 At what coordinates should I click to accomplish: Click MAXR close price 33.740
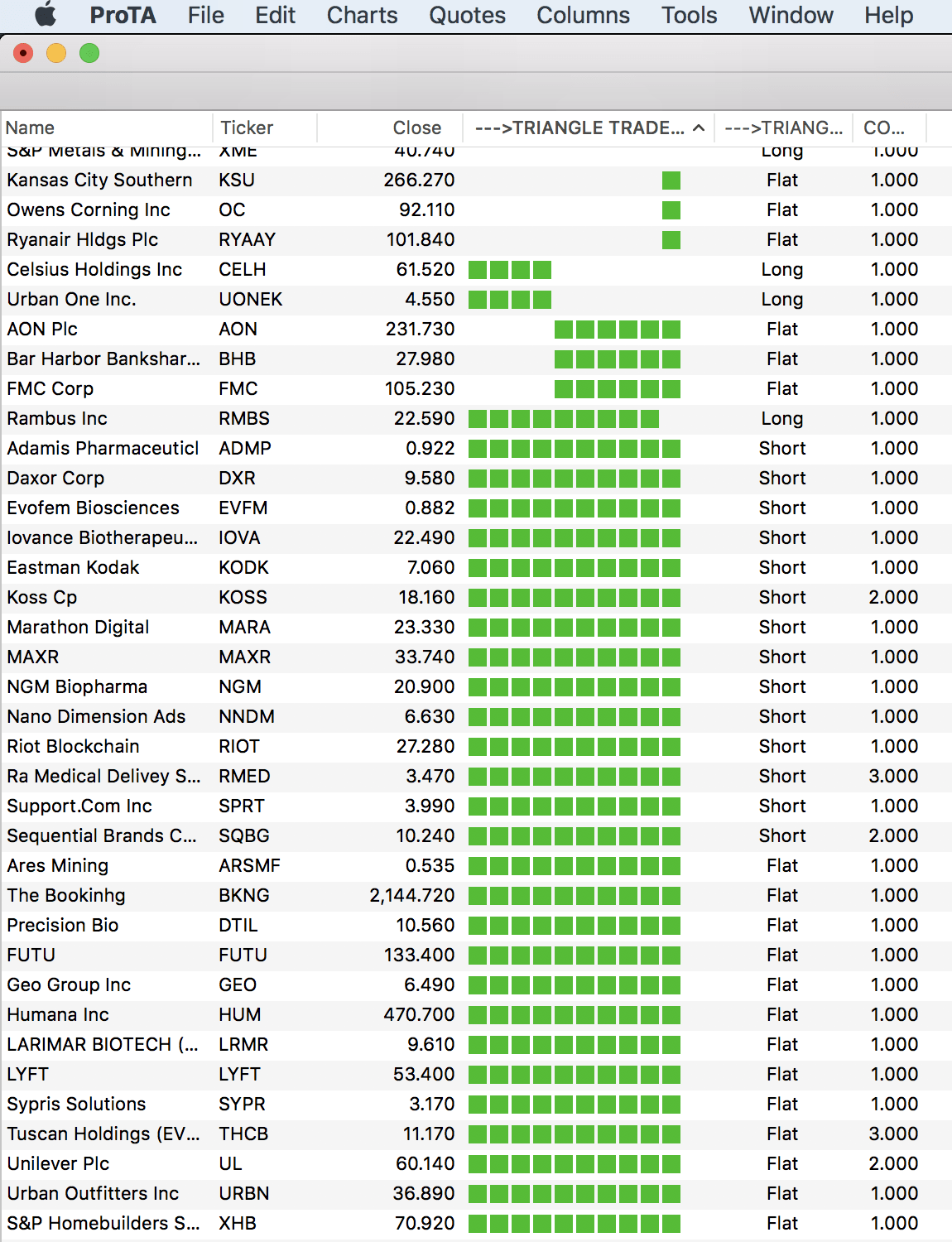coord(424,657)
